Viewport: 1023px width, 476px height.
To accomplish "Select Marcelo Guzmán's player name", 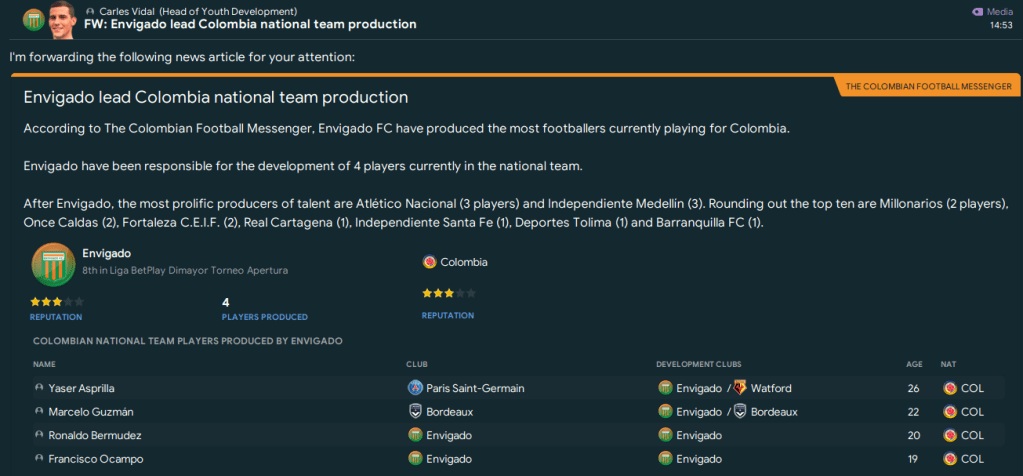I will 91,412.
